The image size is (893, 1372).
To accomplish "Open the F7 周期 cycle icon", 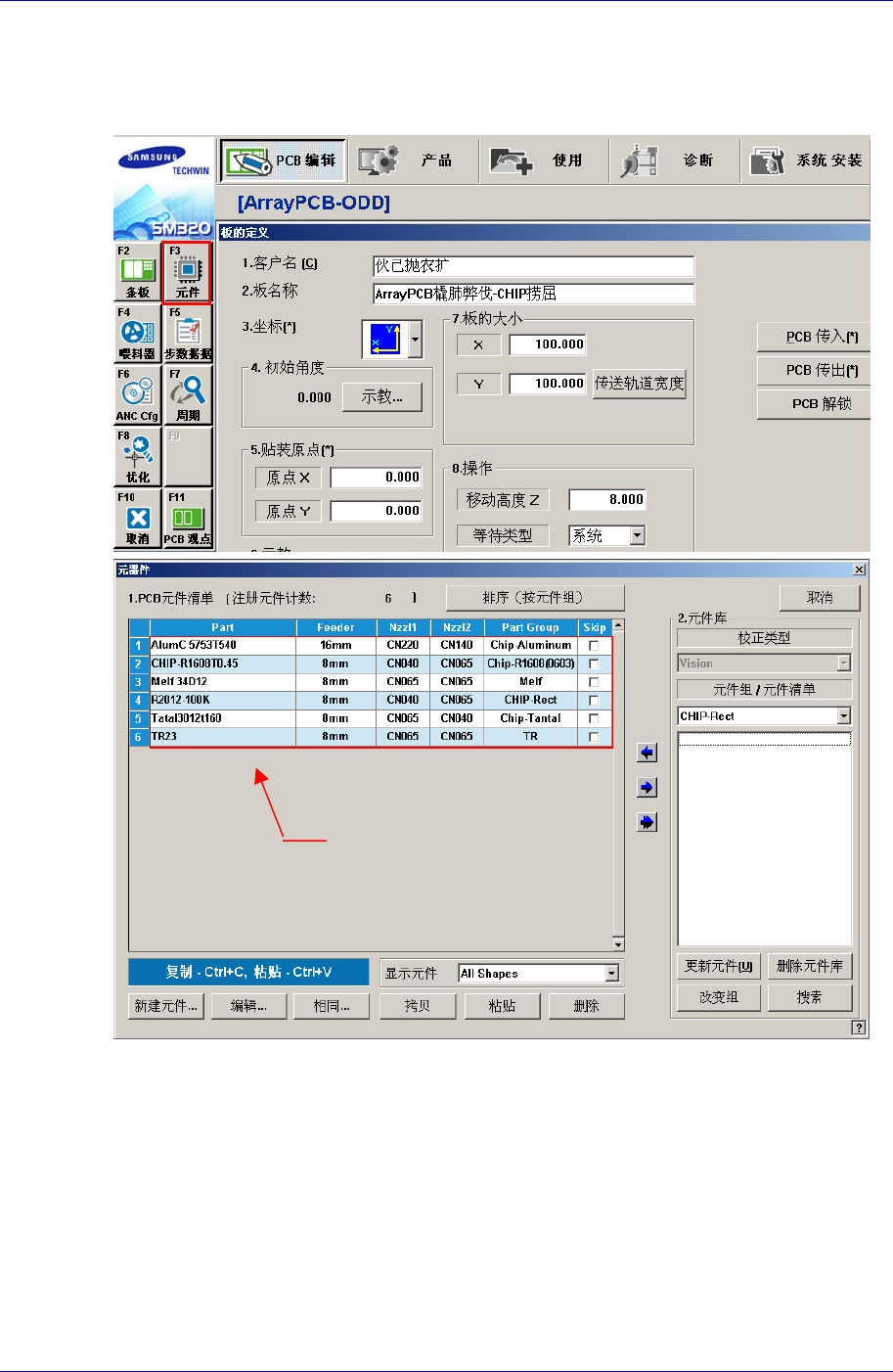I will (188, 394).
